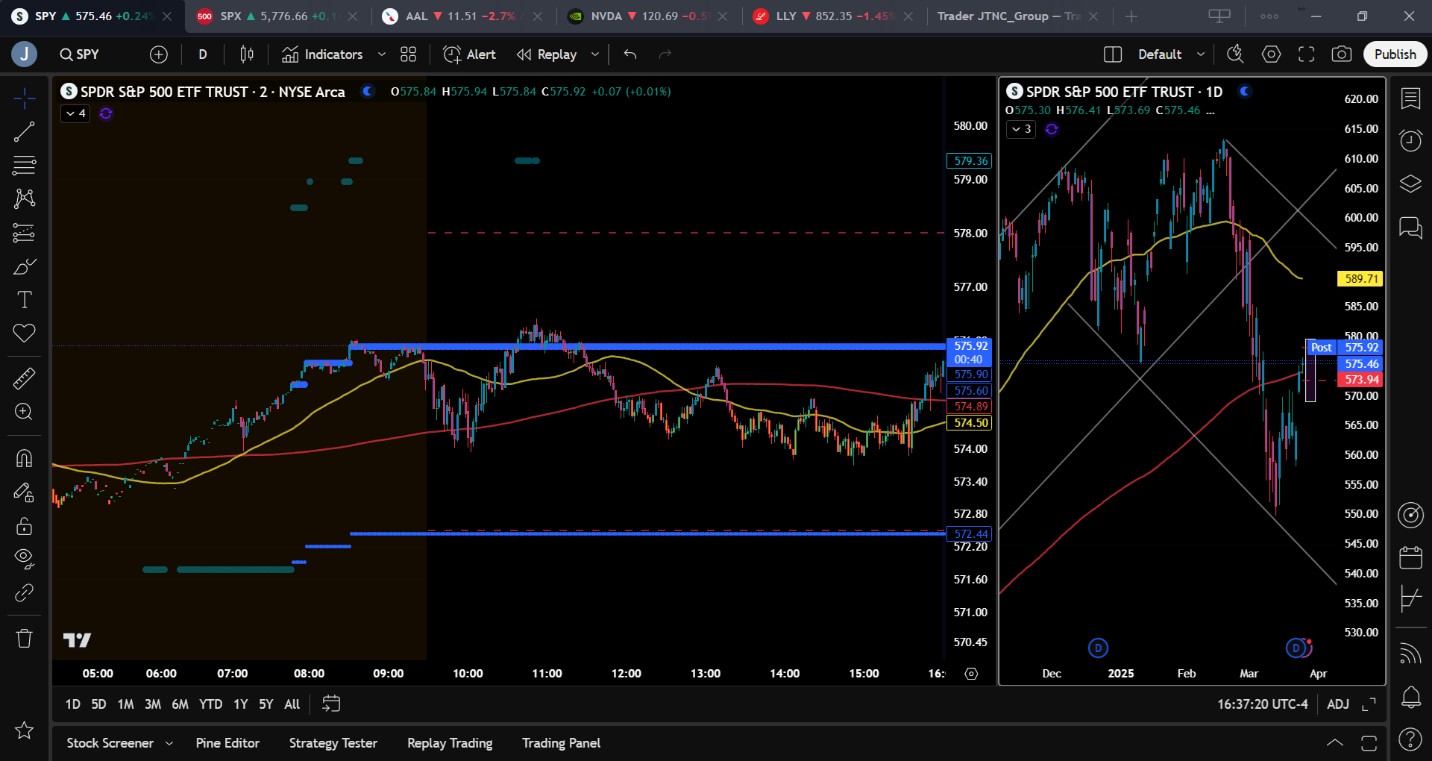
Task: Select the text annotation tool
Action: tap(24, 300)
